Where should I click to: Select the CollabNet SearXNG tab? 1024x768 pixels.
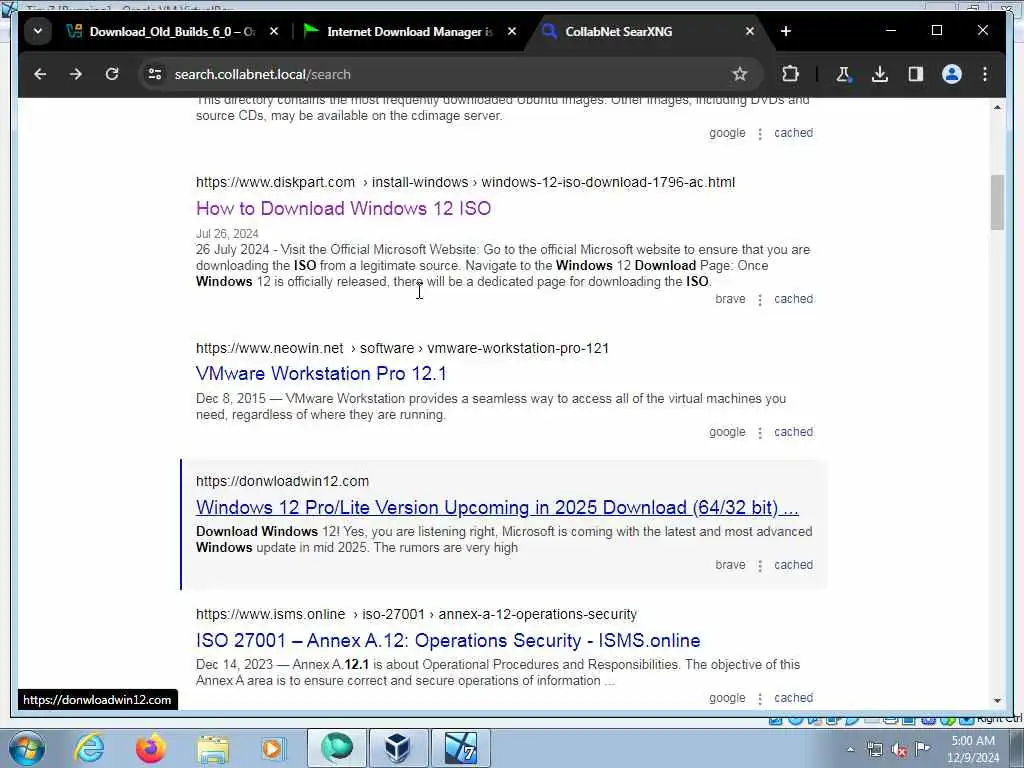pos(618,31)
